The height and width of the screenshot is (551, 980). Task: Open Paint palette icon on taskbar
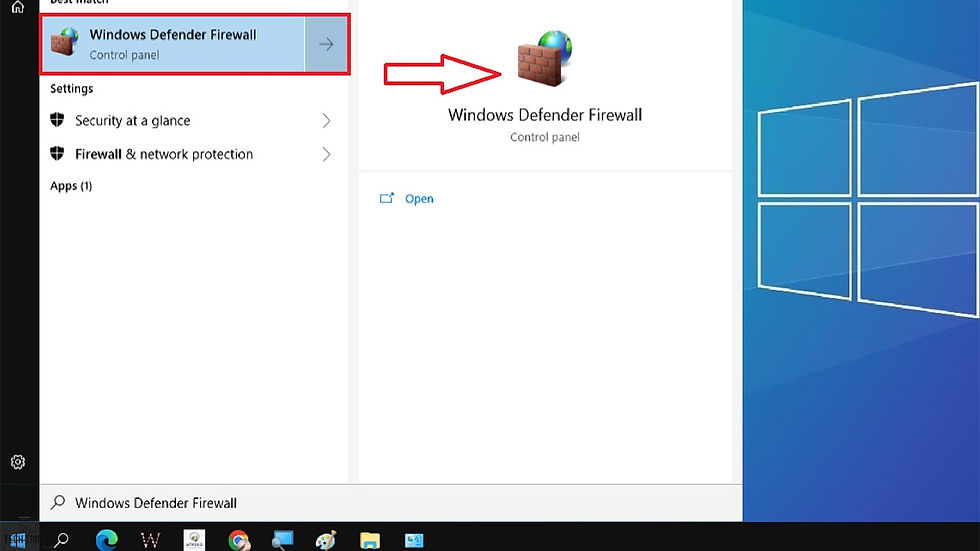coord(326,540)
